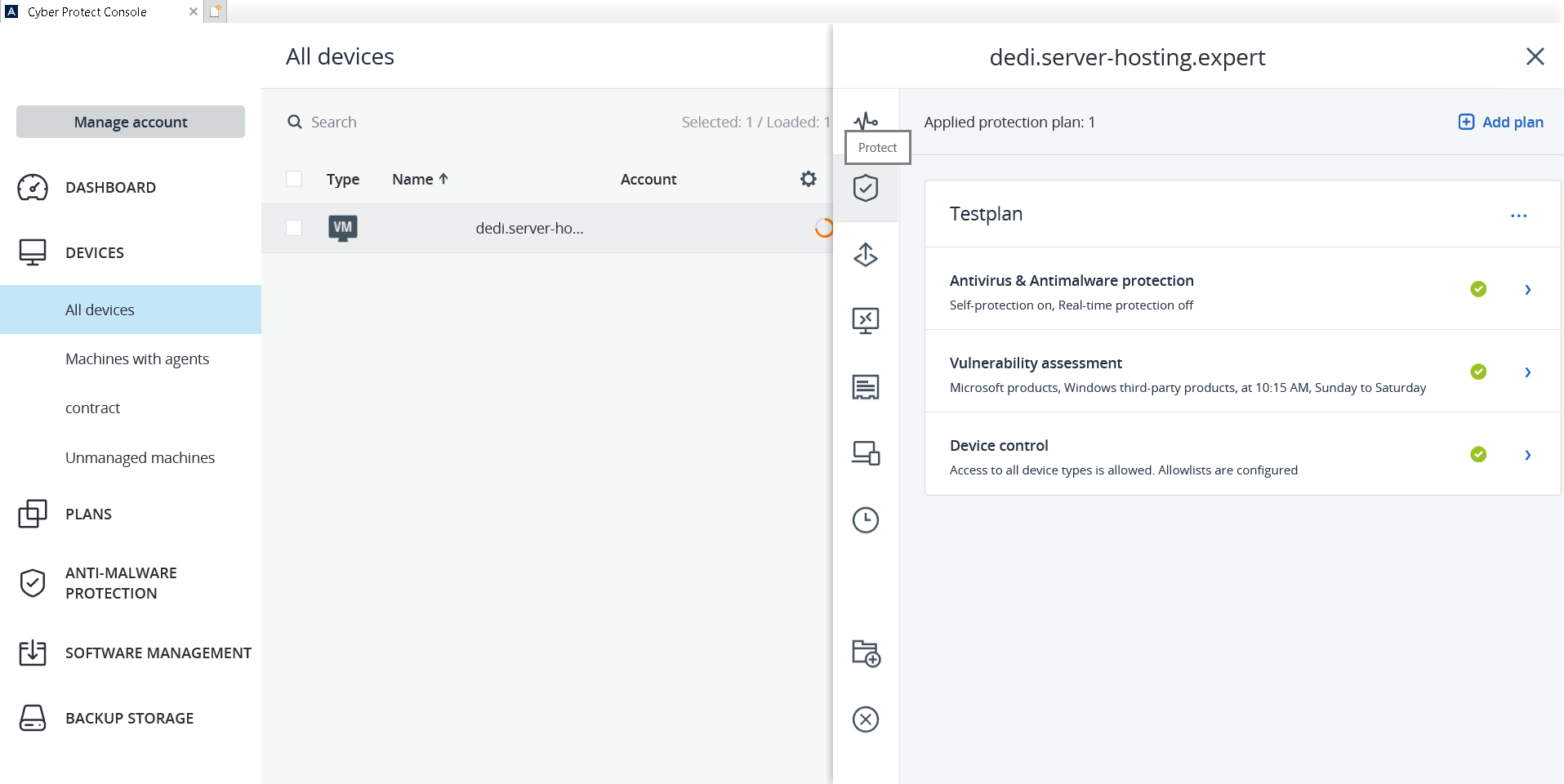1564x784 pixels.
Task: Select the dedi.server-ho... device name
Action: click(x=529, y=228)
